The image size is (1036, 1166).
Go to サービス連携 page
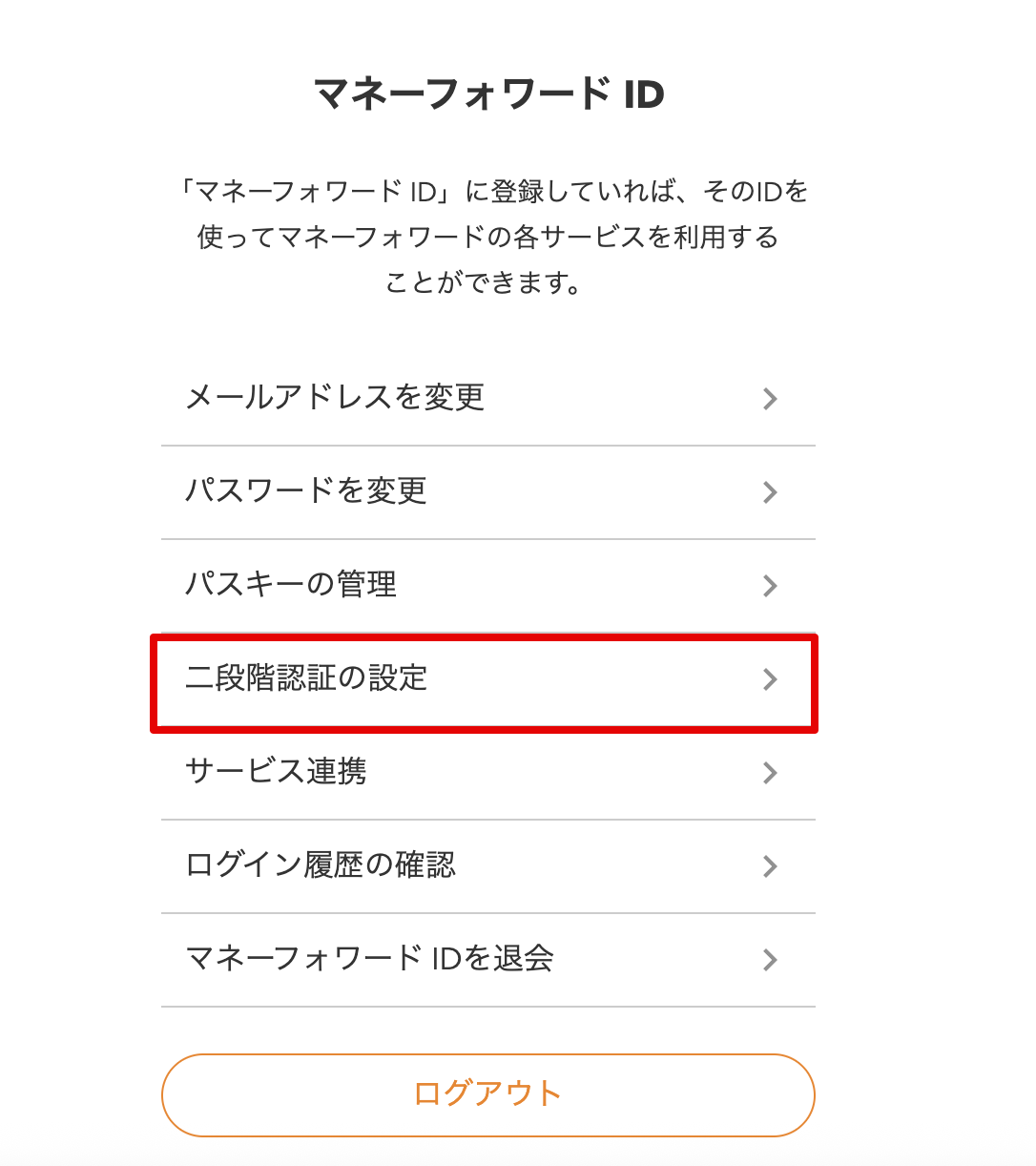tap(276, 772)
